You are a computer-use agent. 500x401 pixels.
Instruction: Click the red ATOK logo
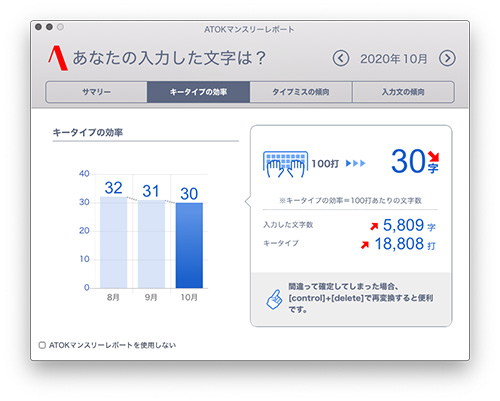58,58
